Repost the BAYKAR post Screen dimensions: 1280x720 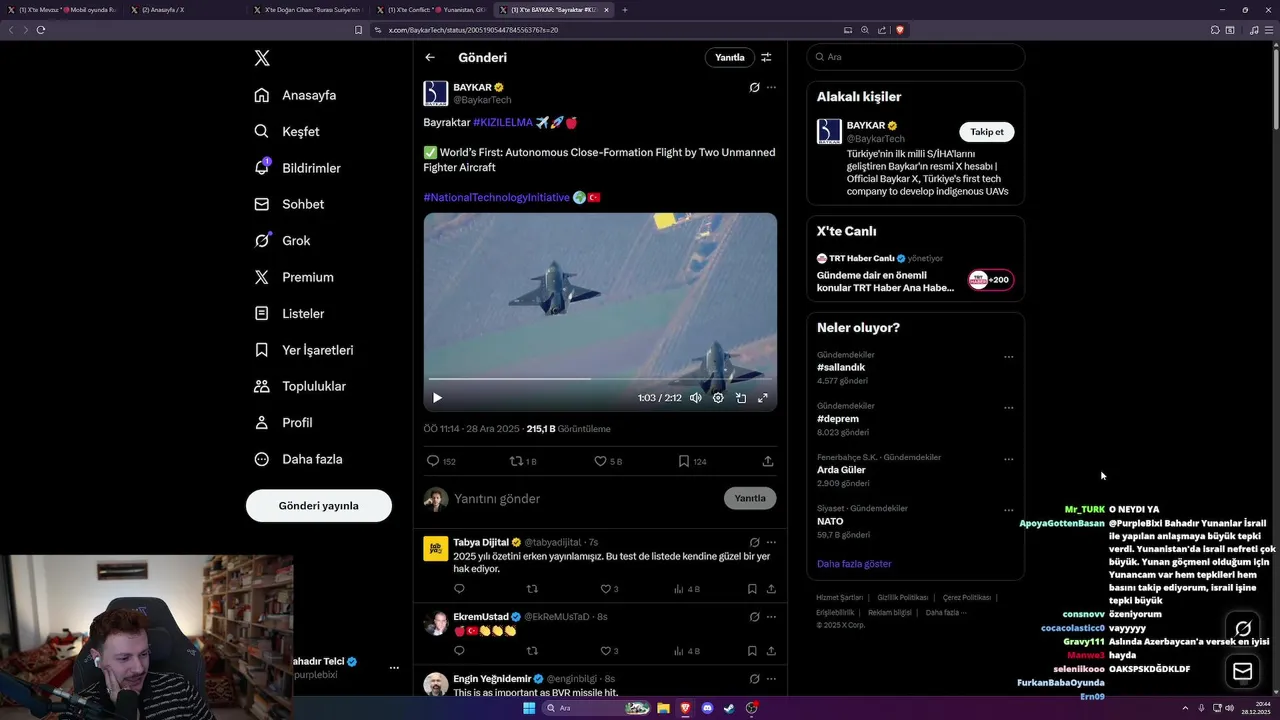tap(523, 461)
